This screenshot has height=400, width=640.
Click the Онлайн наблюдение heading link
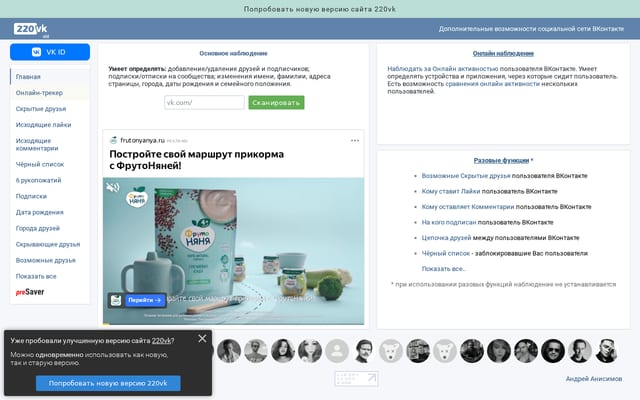pos(503,53)
